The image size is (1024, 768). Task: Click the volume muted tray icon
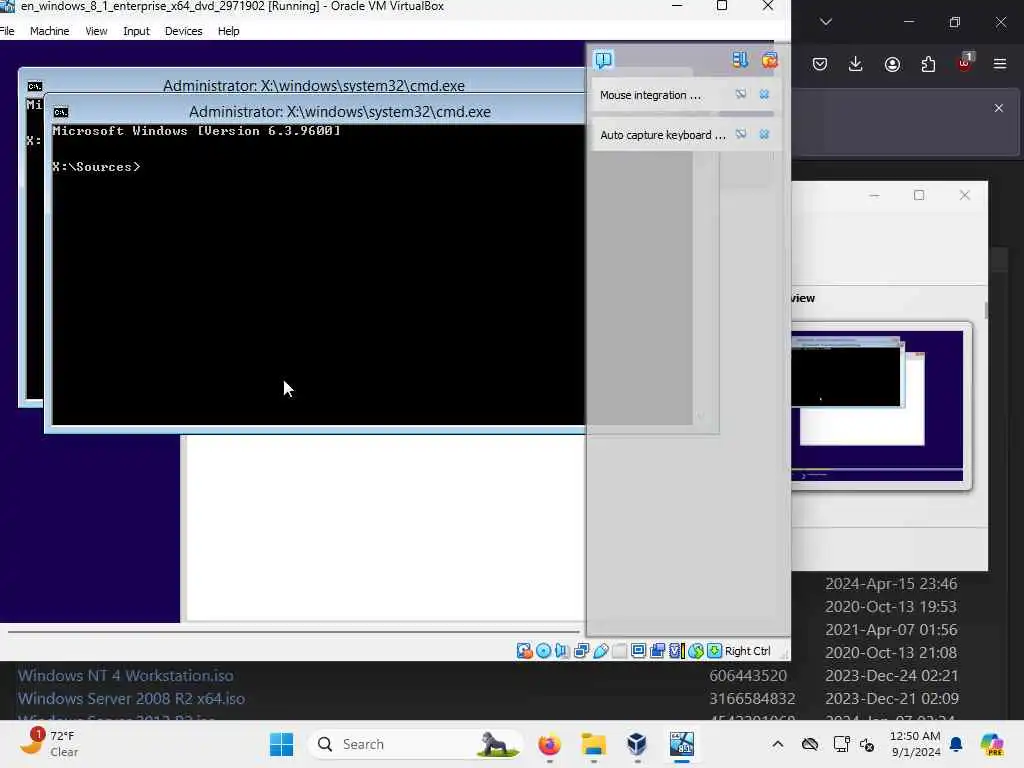[x=867, y=744]
